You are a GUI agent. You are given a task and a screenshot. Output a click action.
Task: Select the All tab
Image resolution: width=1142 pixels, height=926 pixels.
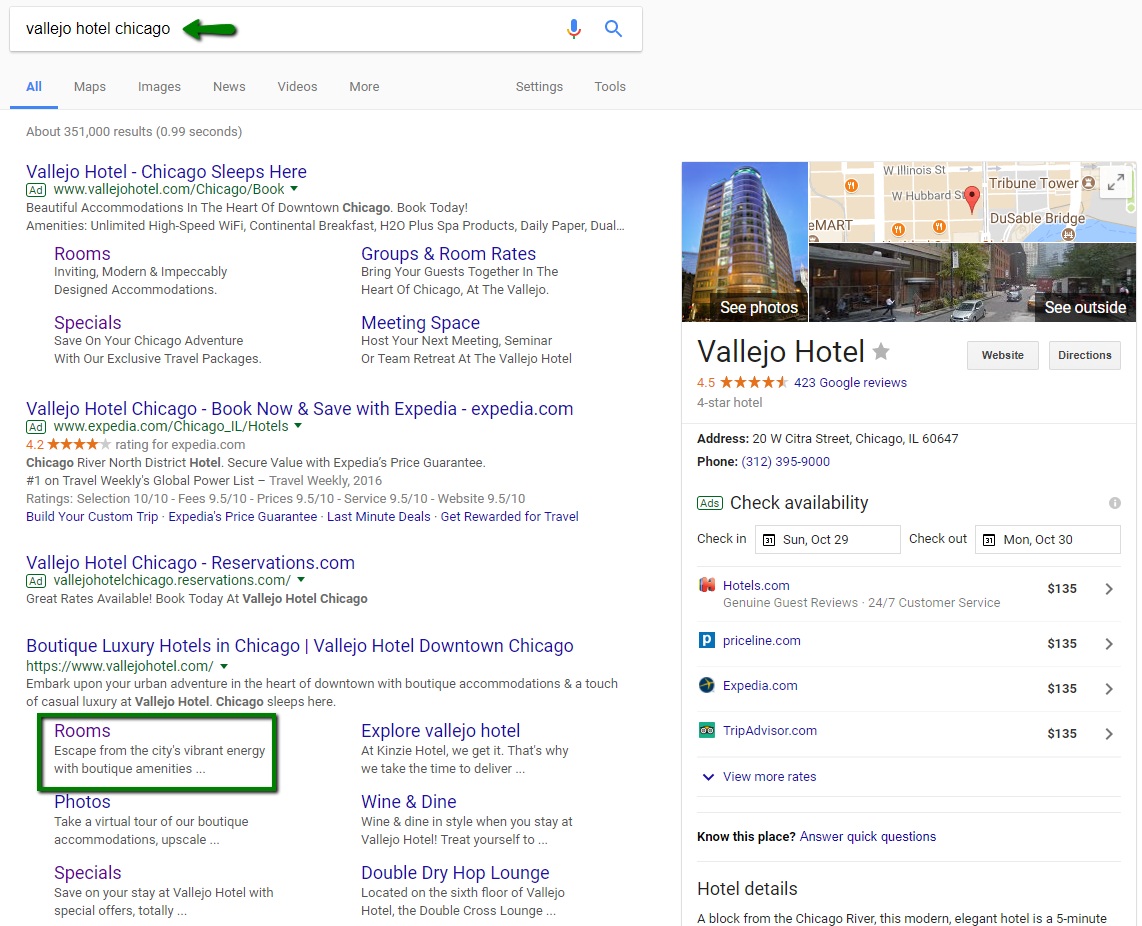(34, 87)
